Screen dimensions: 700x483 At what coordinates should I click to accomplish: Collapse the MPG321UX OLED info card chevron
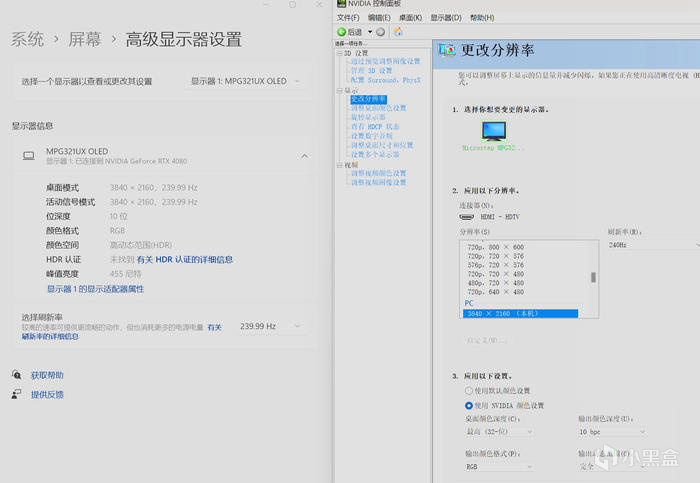tap(304, 156)
